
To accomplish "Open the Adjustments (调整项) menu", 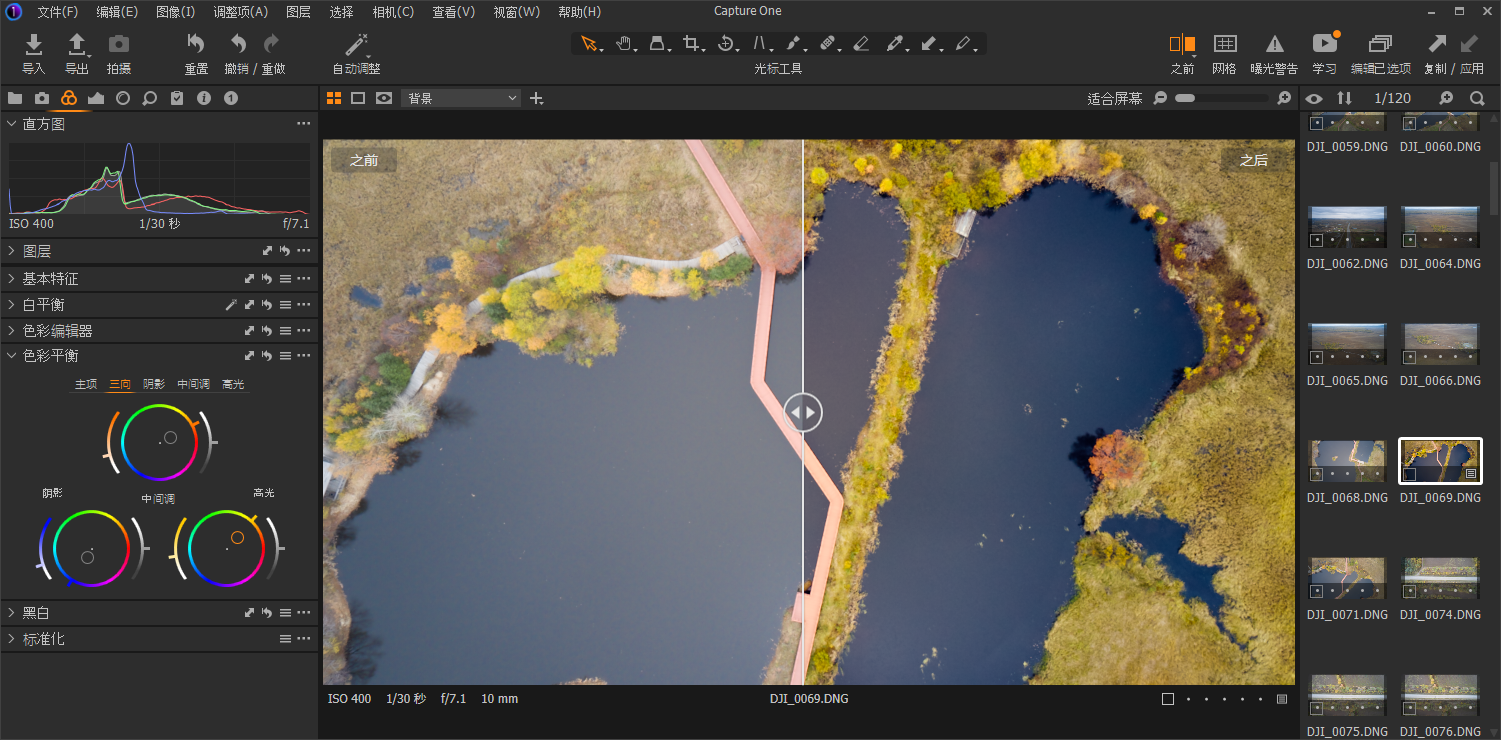I will tap(240, 12).
